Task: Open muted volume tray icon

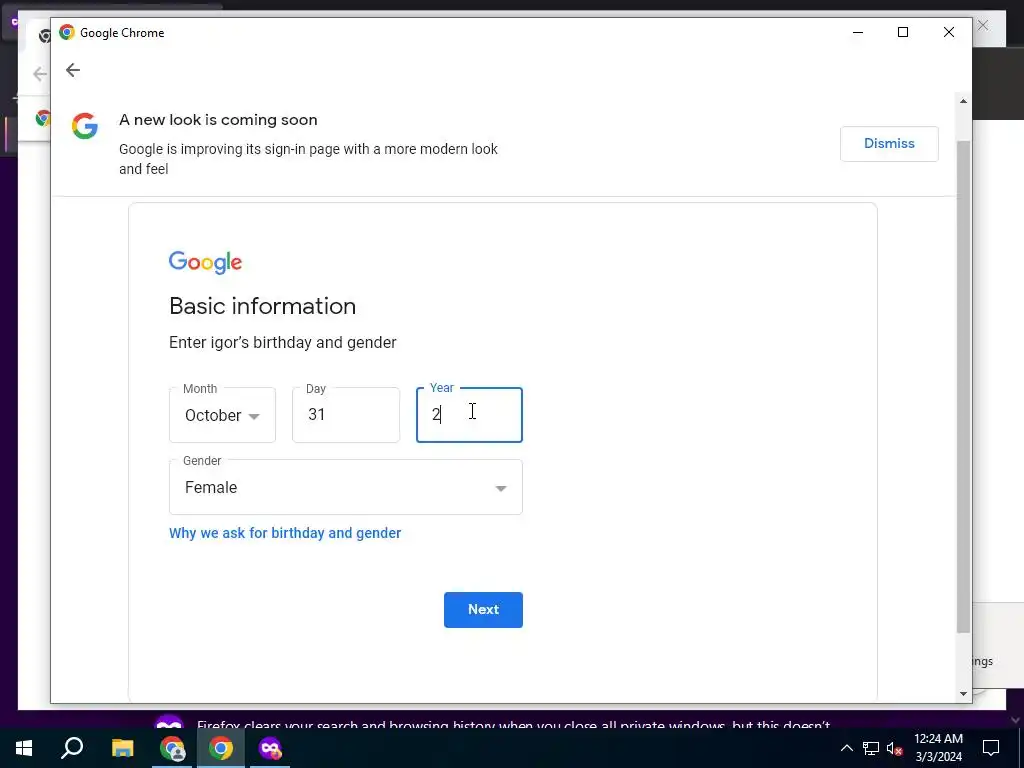Action: (895, 748)
